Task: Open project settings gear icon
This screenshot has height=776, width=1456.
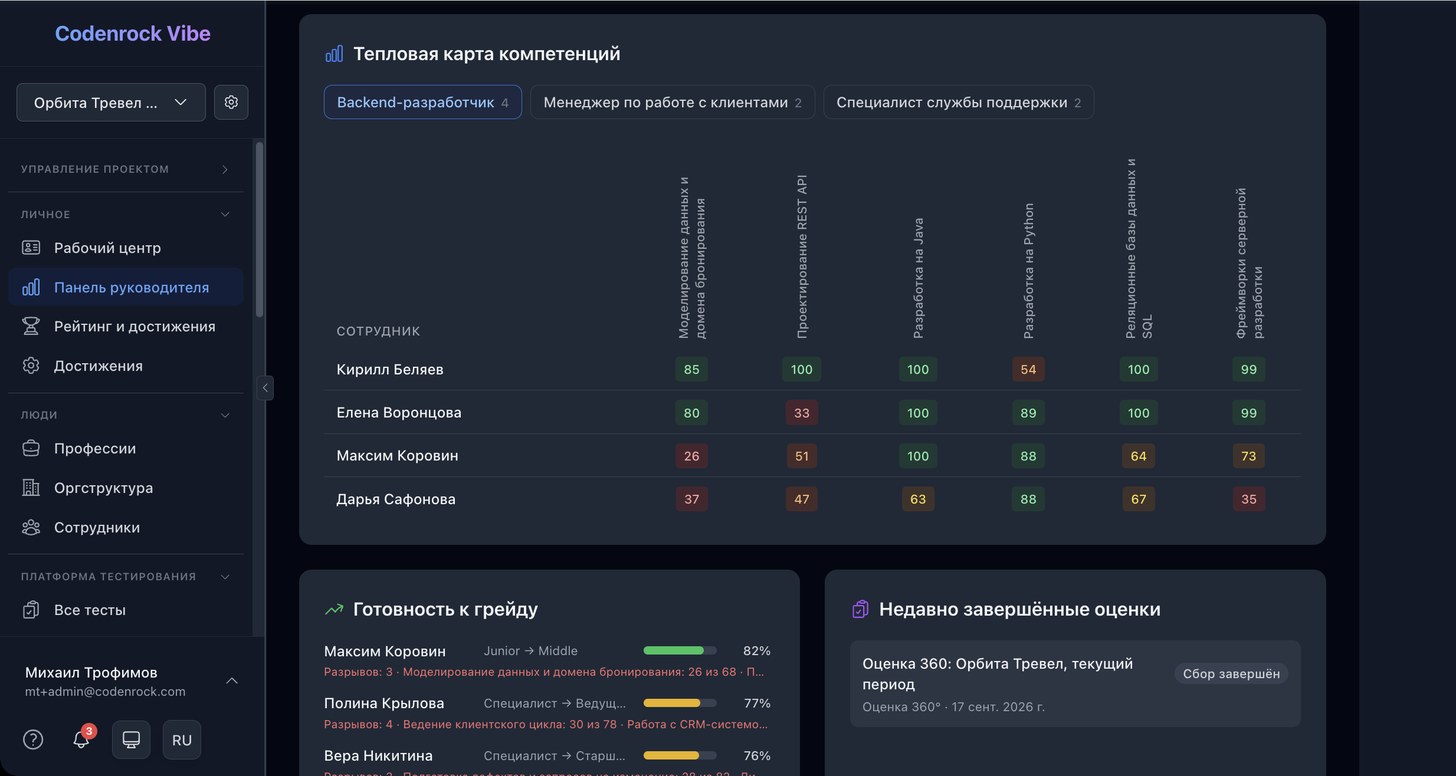Action: click(x=231, y=102)
